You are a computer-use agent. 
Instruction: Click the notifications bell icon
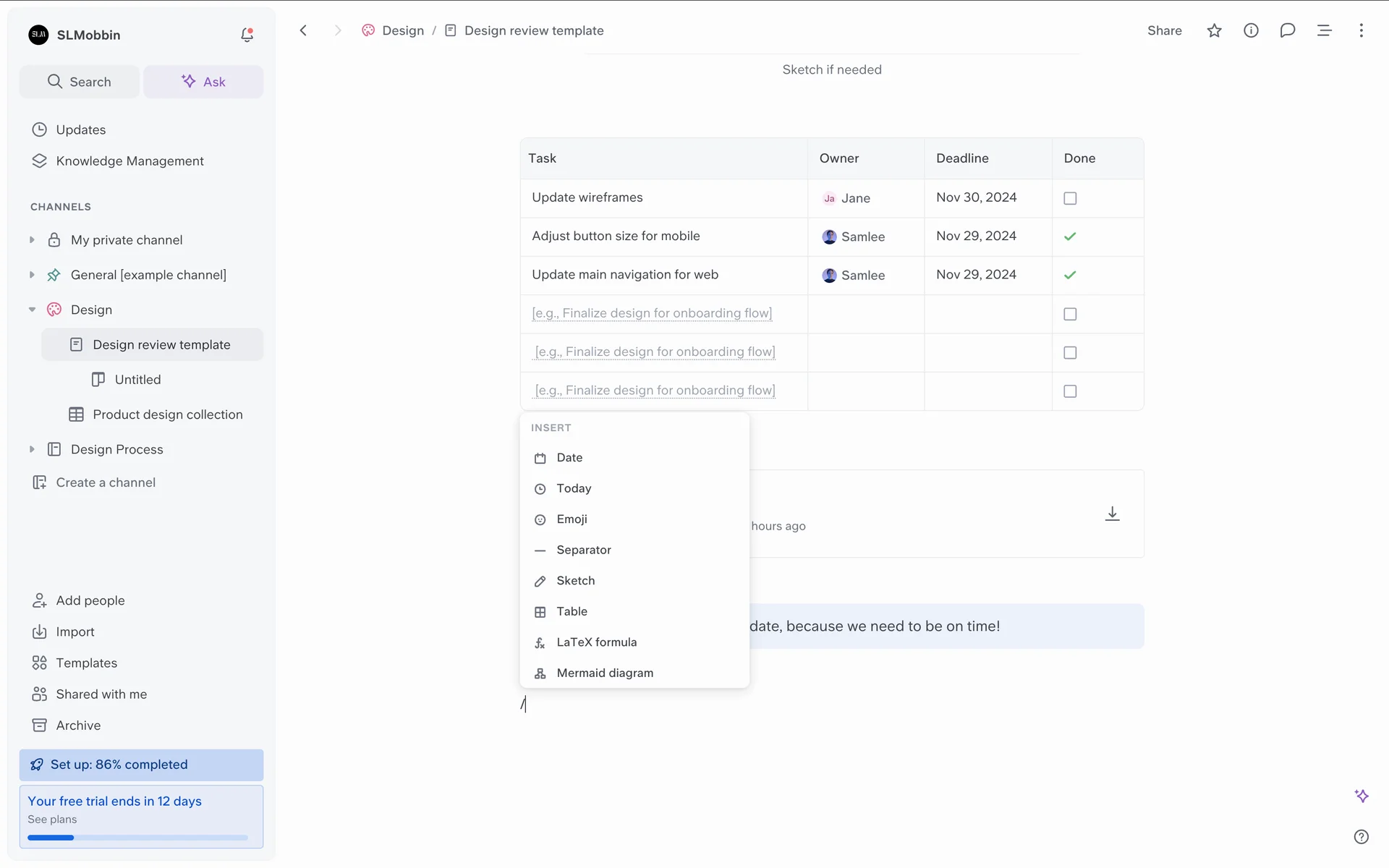pyautogui.click(x=247, y=35)
